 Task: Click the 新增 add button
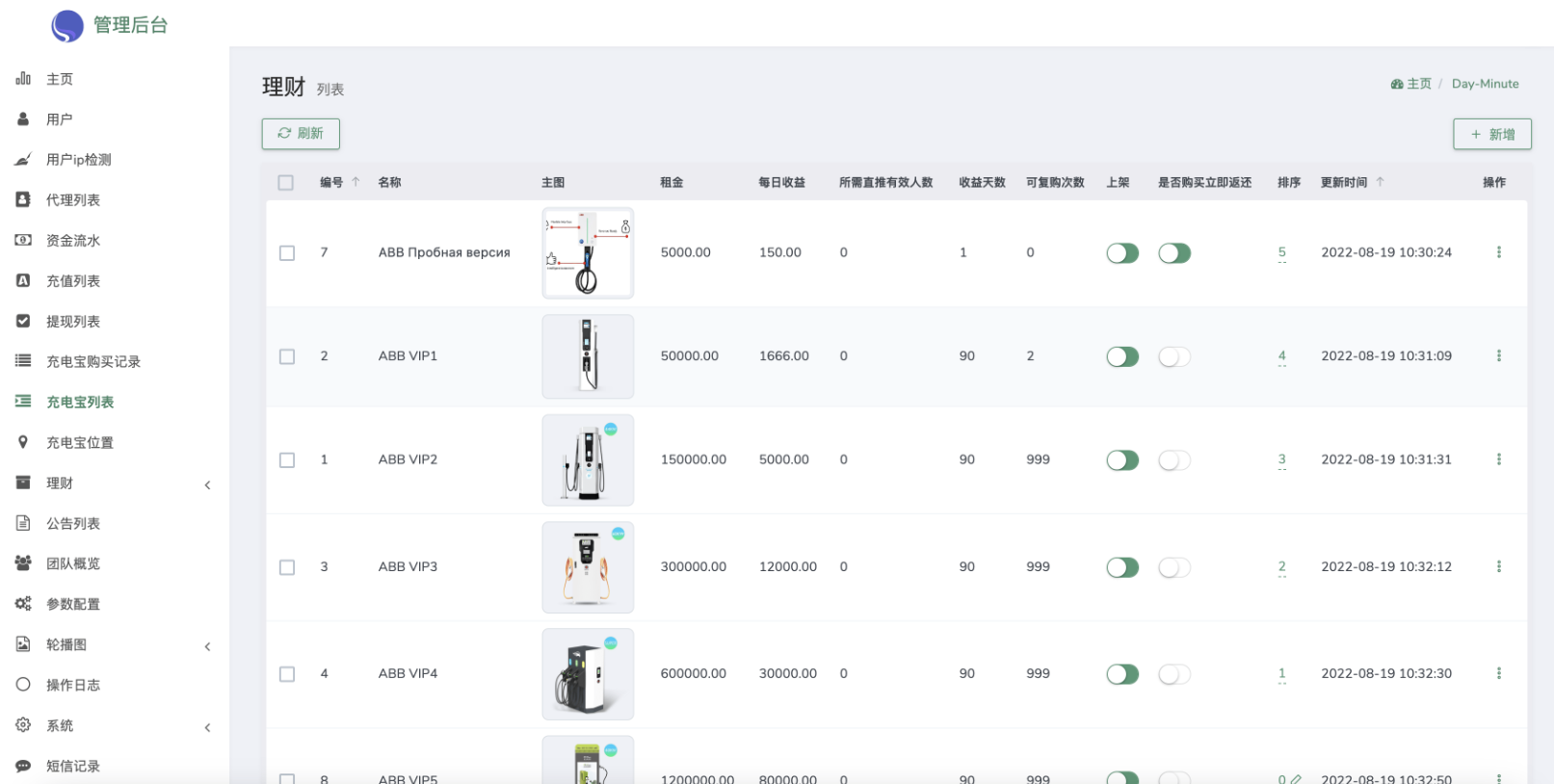tap(1492, 134)
